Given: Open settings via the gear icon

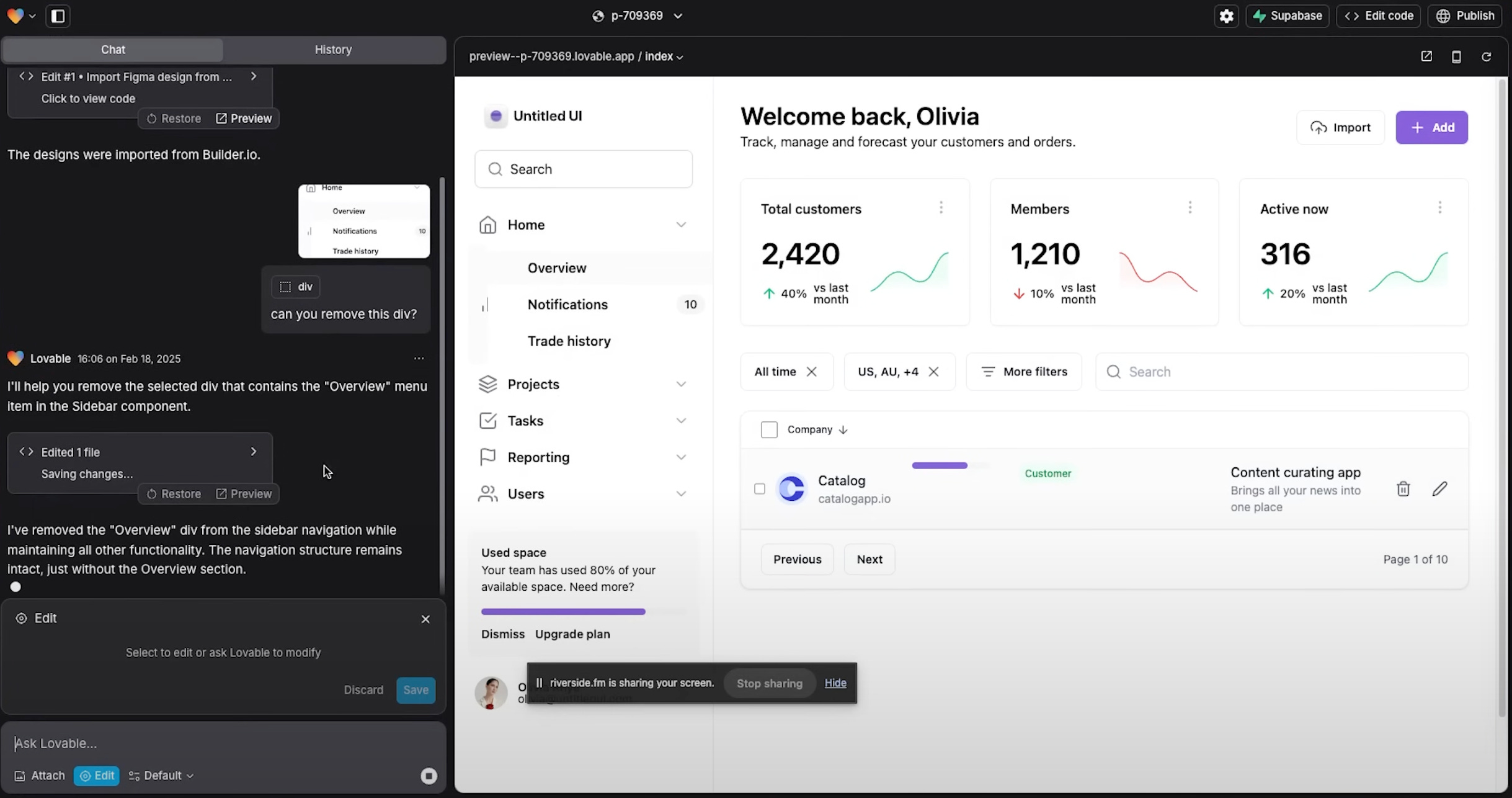Looking at the screenshot, I should pyautogui.click(x=1226, y=16).
